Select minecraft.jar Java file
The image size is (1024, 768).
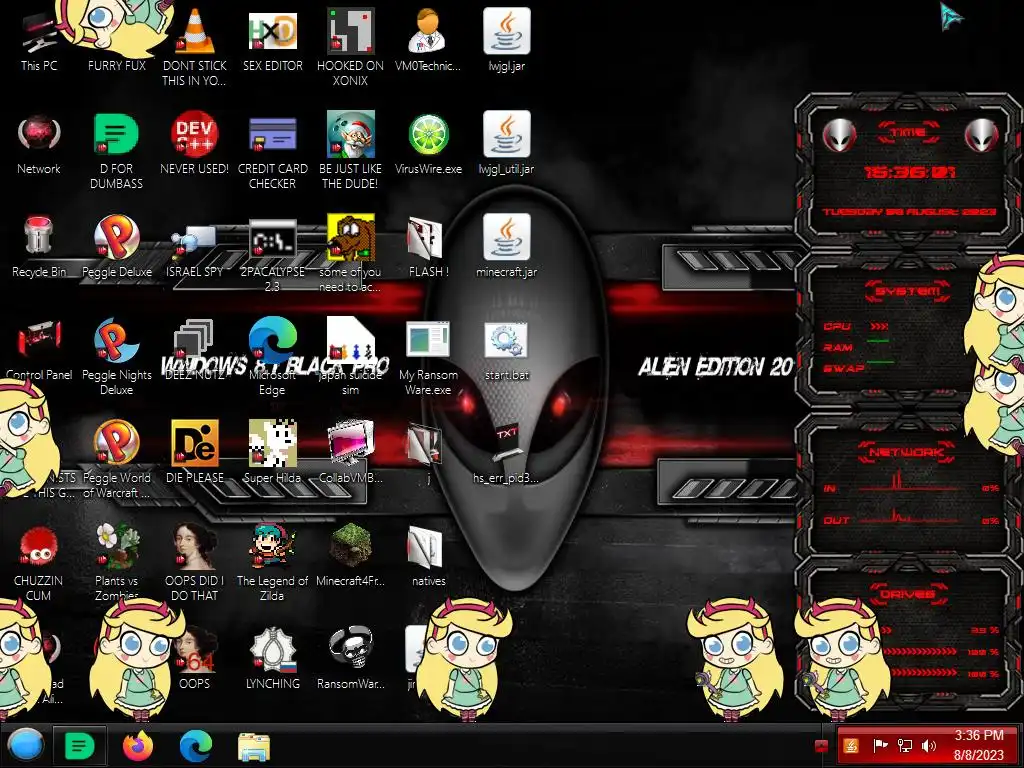coord(506,236)
